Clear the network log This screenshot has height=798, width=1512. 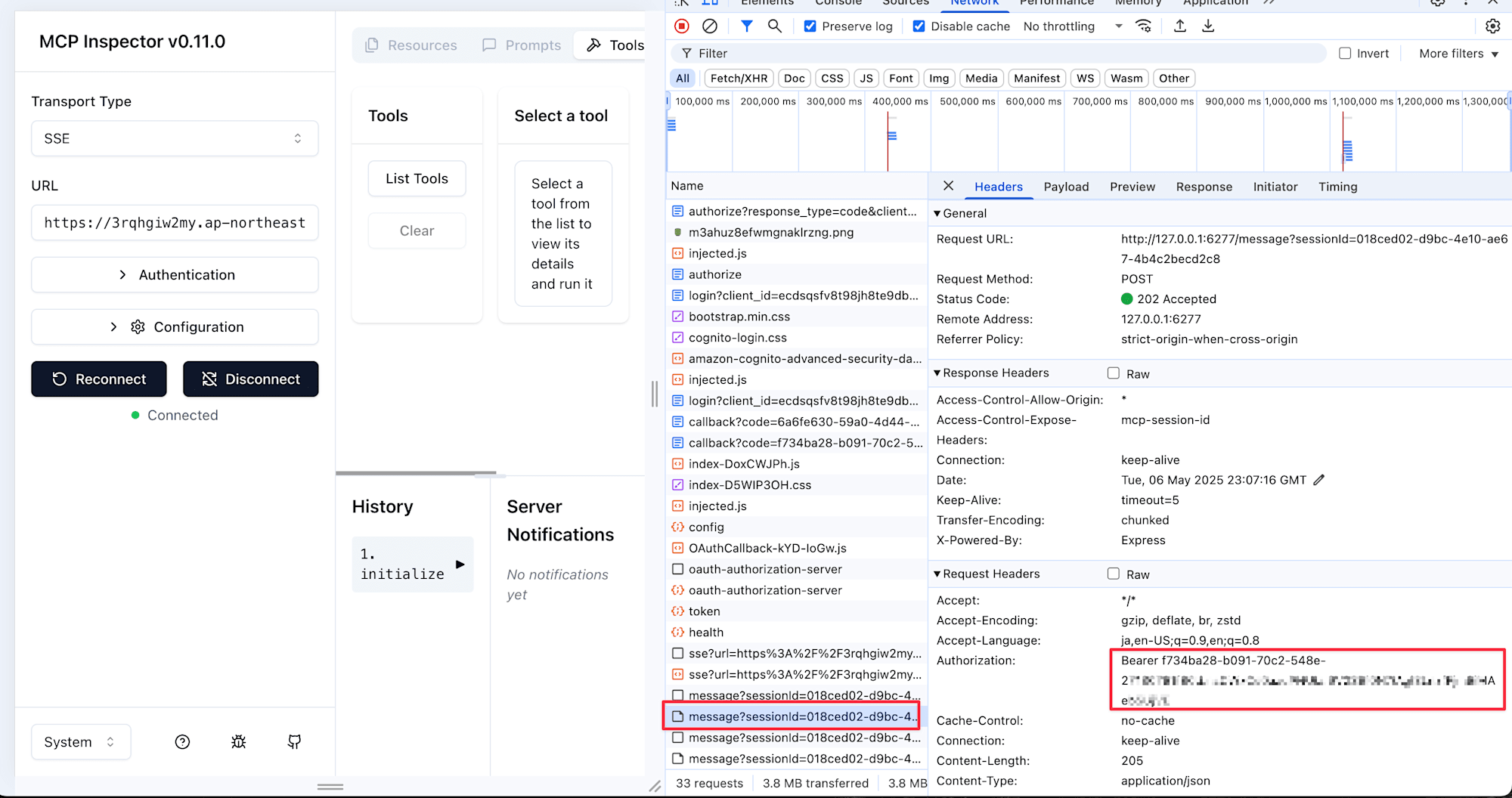coord(710,26)
